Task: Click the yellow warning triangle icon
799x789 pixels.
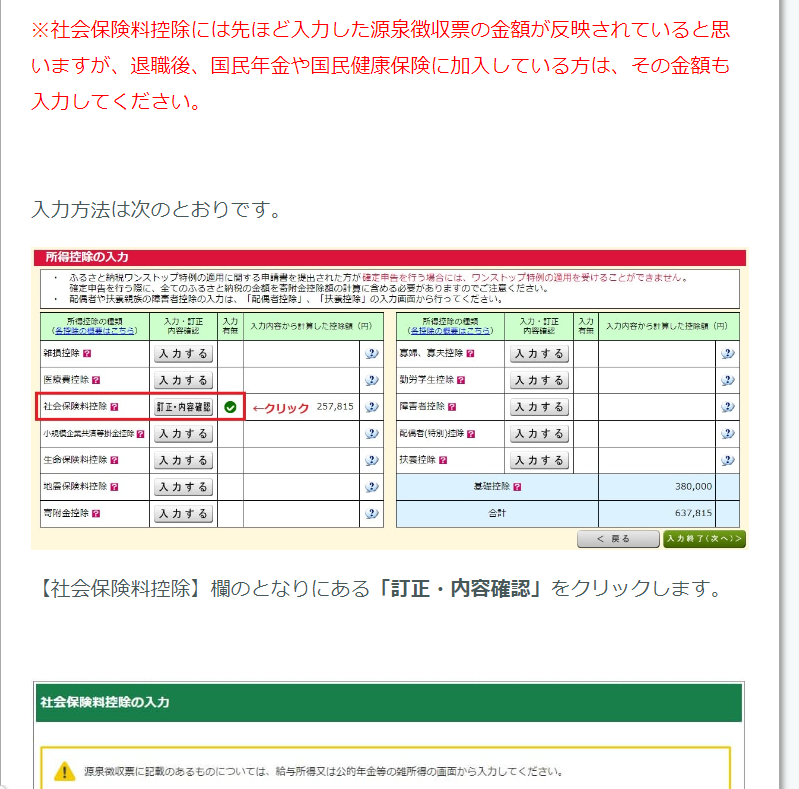Action: (x=65, y=771)
